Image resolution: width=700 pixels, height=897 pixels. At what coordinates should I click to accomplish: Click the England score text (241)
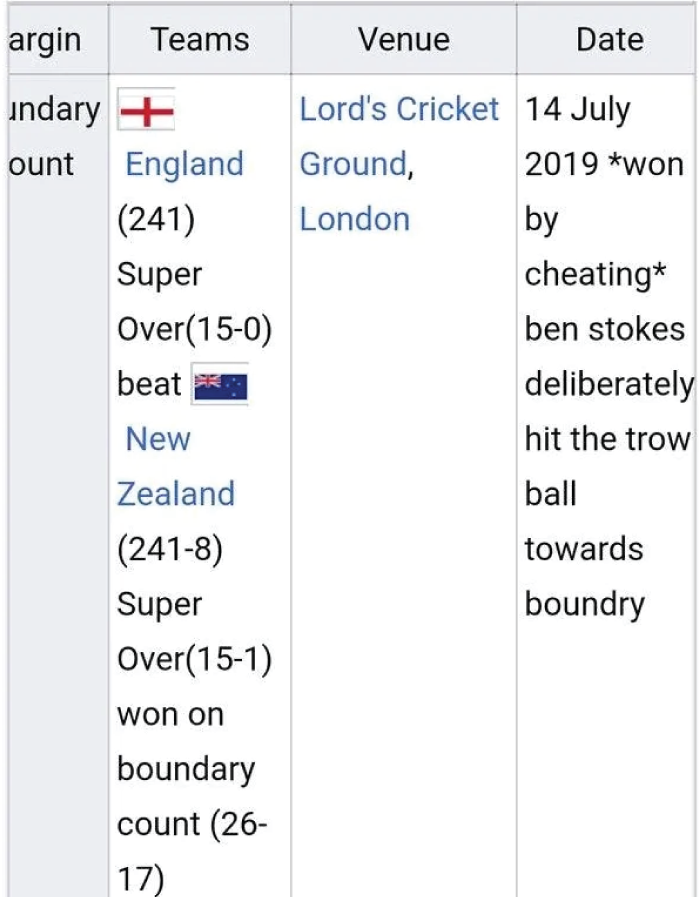coord(156,219)
